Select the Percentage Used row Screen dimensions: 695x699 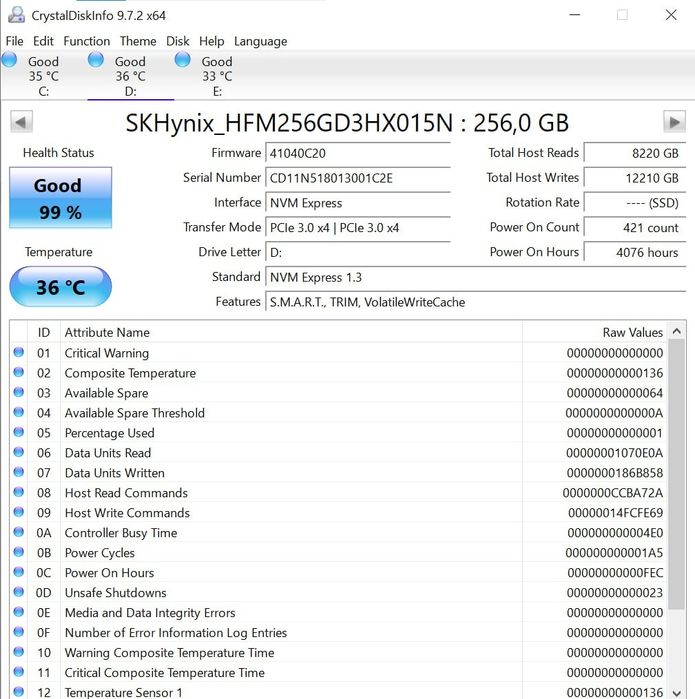coord(338,433)
